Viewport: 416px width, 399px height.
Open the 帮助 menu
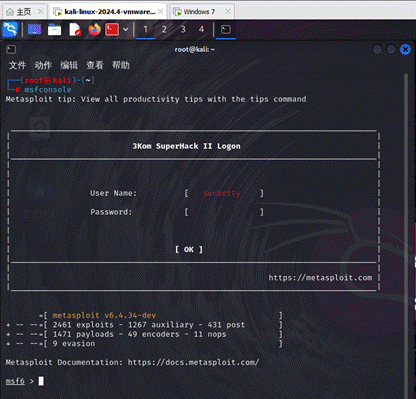click(x=121, y=65)
